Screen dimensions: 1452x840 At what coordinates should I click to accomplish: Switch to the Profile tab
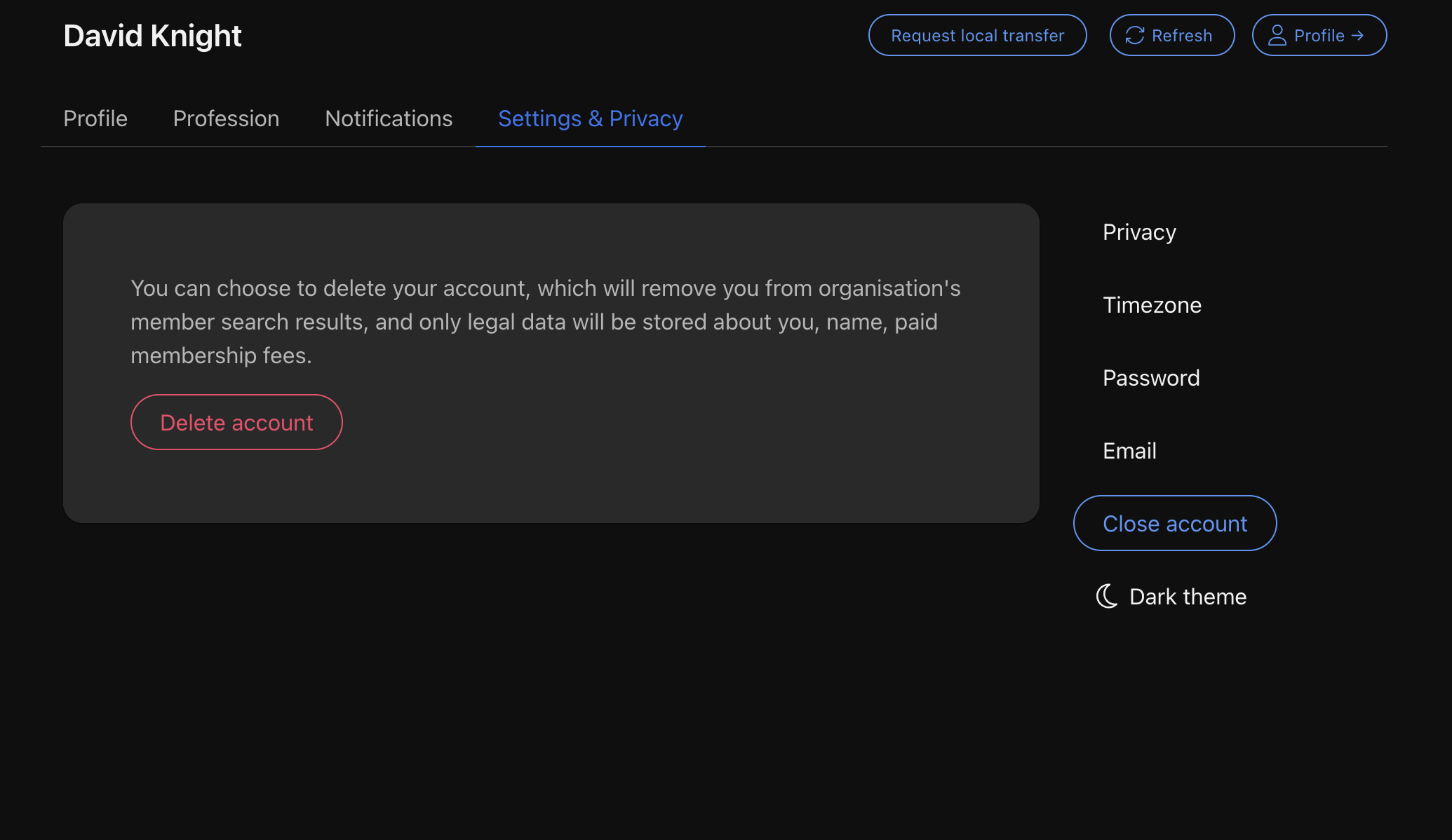tap(95, 118)
